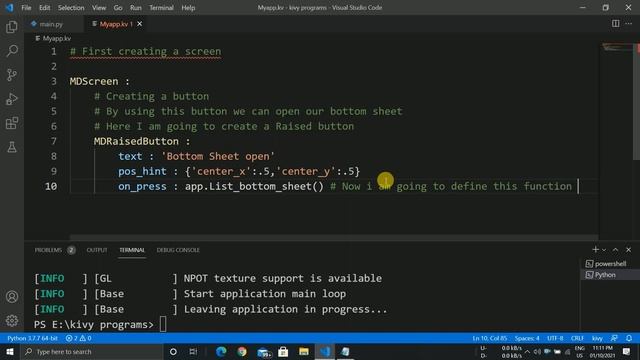Select the Terminal panel tab
Viewport: 640px width, 360px height.
pyautogui.click(x=132, y=250)
